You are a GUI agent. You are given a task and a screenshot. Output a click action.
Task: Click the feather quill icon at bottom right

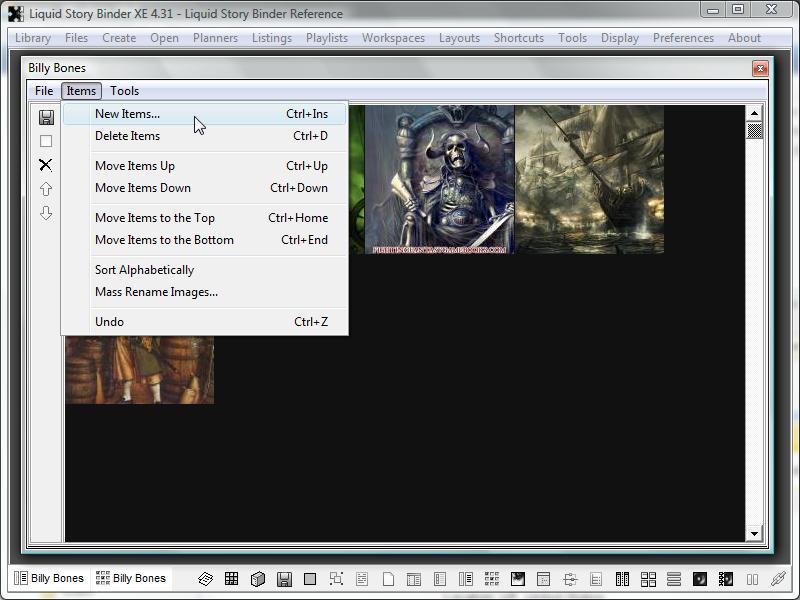(778, 579)
